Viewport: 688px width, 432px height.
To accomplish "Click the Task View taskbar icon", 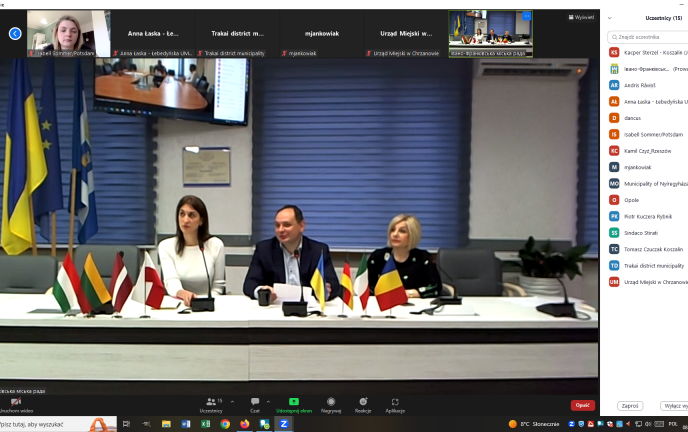I will [126, 424].
